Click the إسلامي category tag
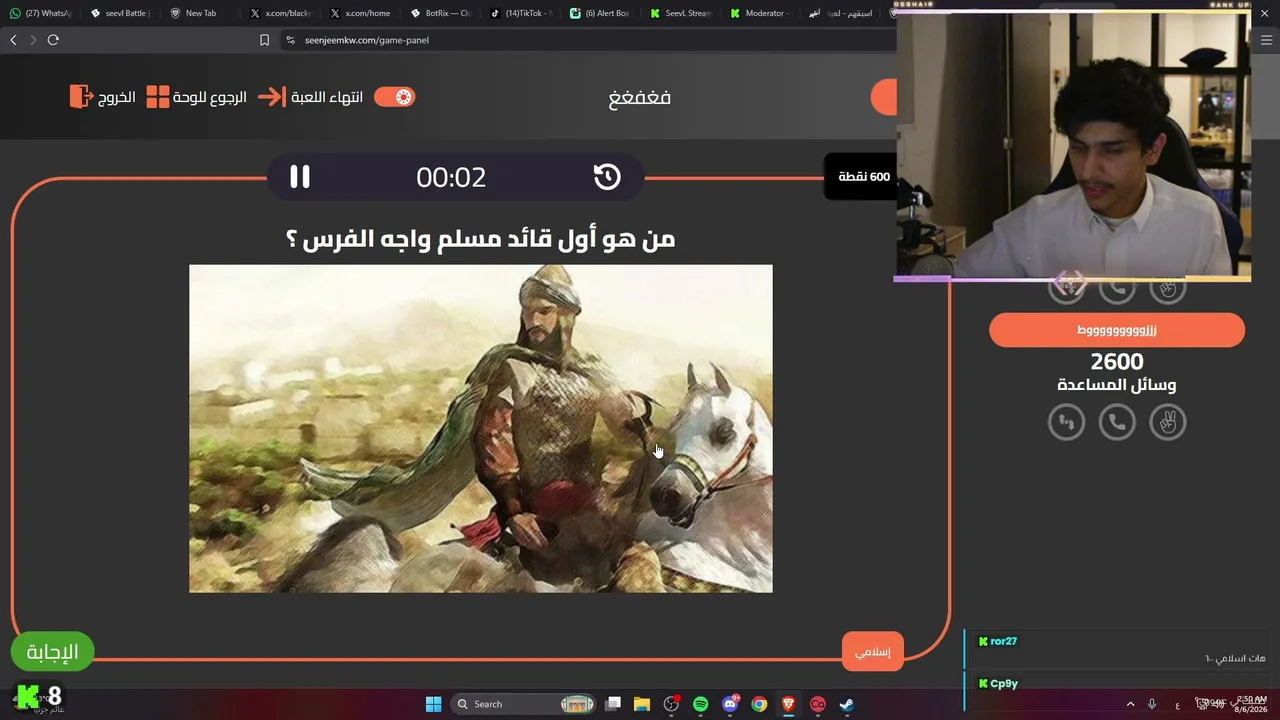1280x720 pixels. 873,652
